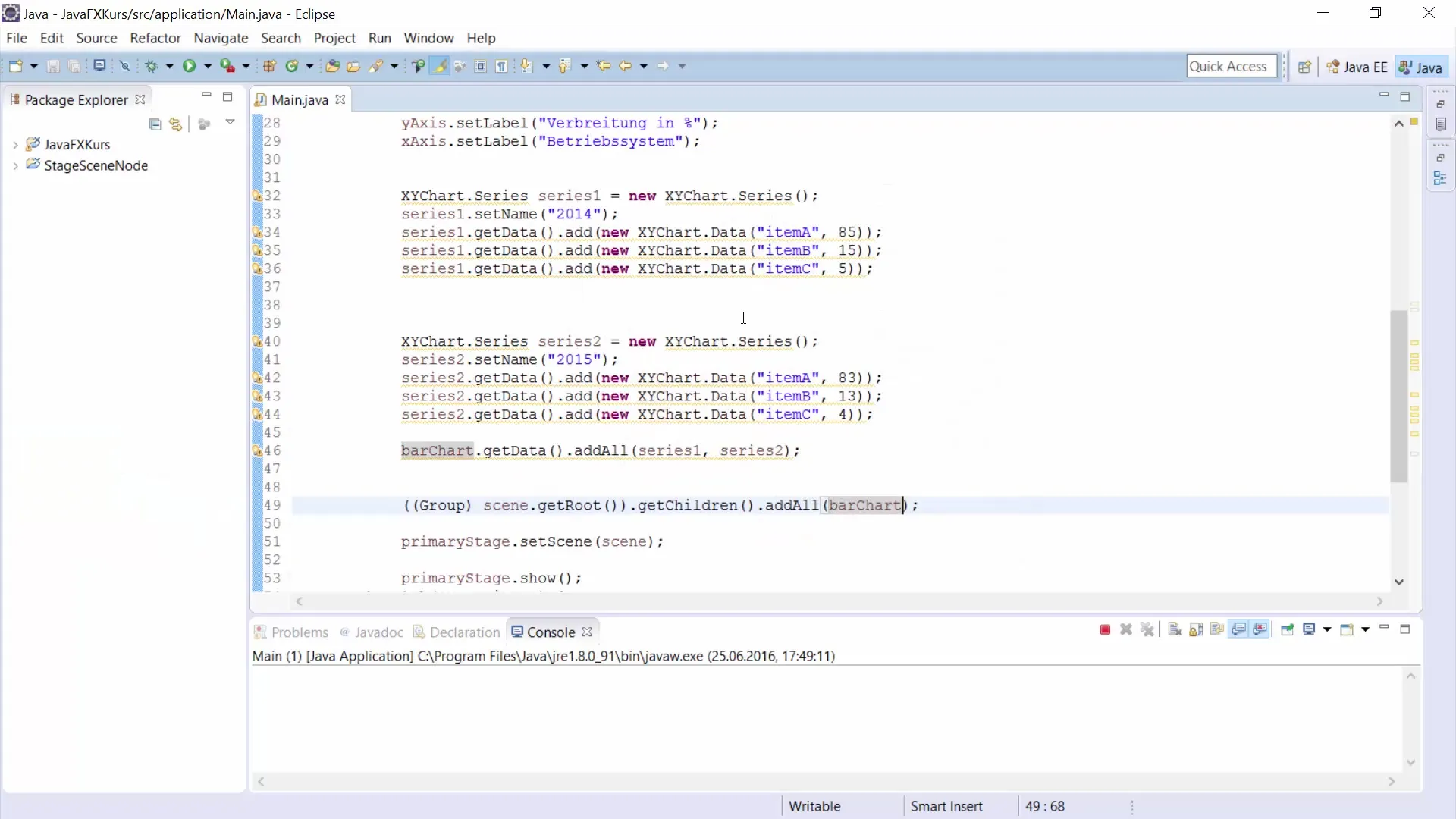Click Remove All Terminated Launches icon
Image resolution: width=1456 pixels, height=819 pixels.
[x=1147, y=629]
